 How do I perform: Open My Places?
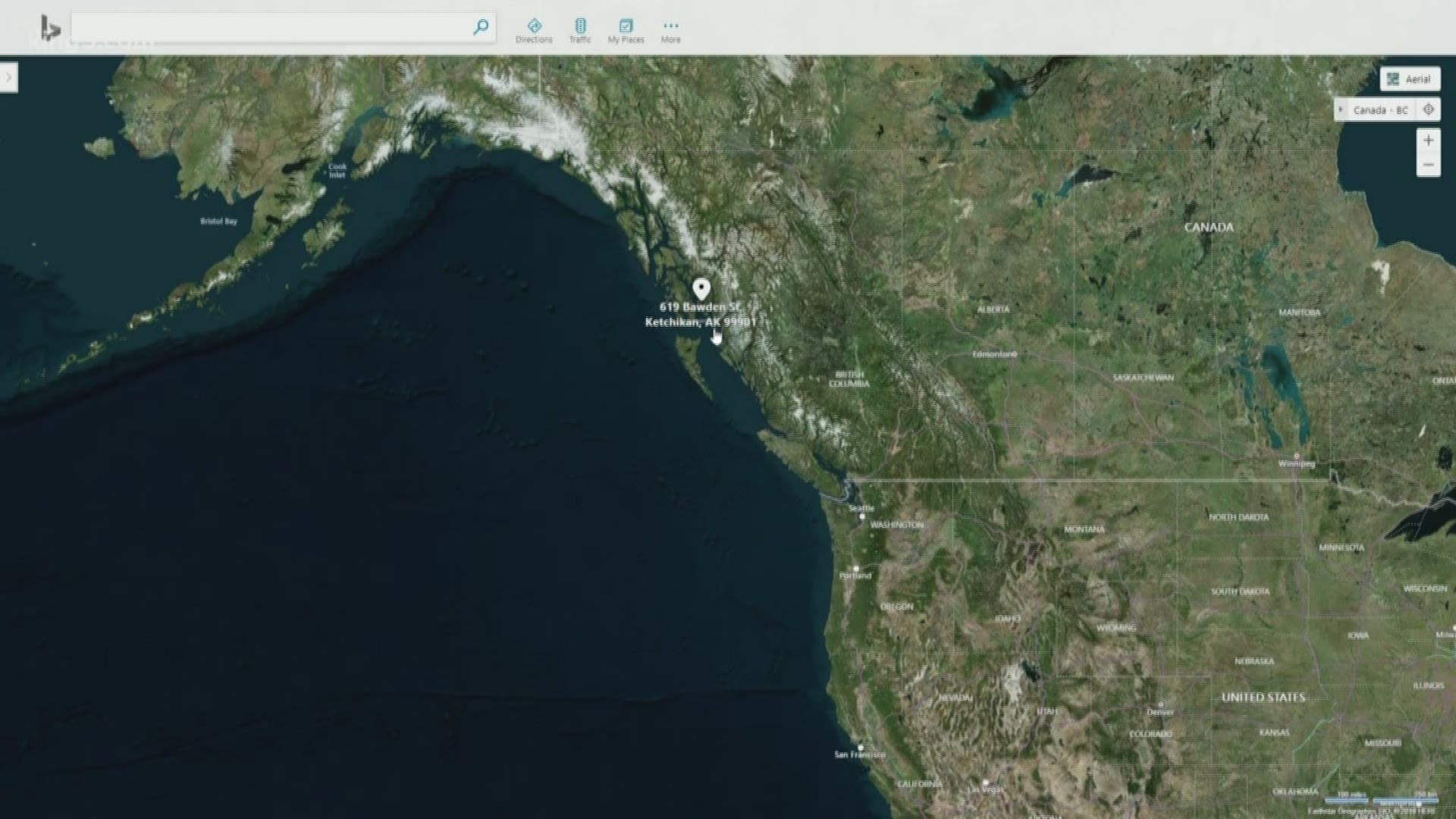pyautogui.click(x=626, y=31)
